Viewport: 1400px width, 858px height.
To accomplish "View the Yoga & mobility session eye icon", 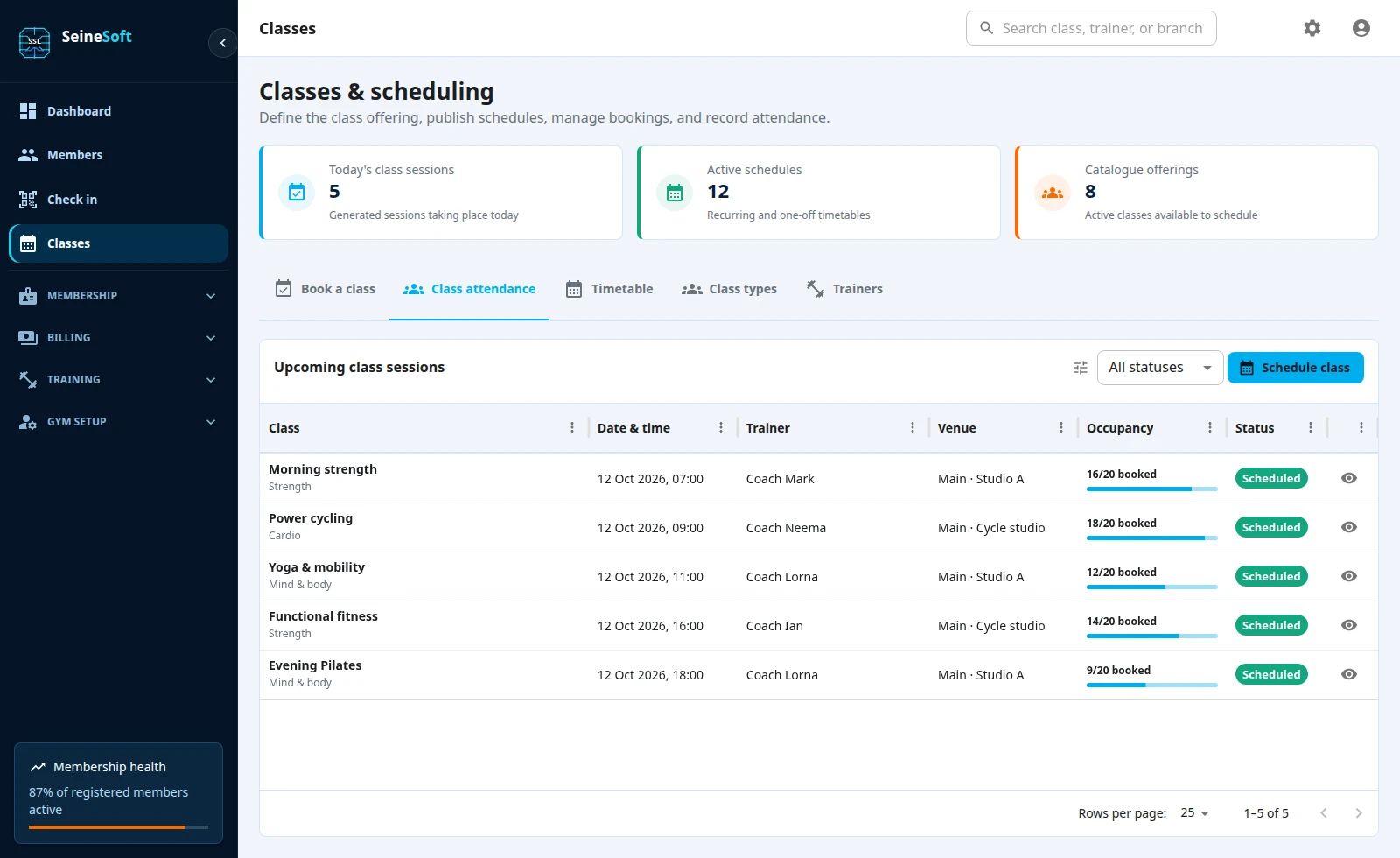I will (x=1349, y=576).
